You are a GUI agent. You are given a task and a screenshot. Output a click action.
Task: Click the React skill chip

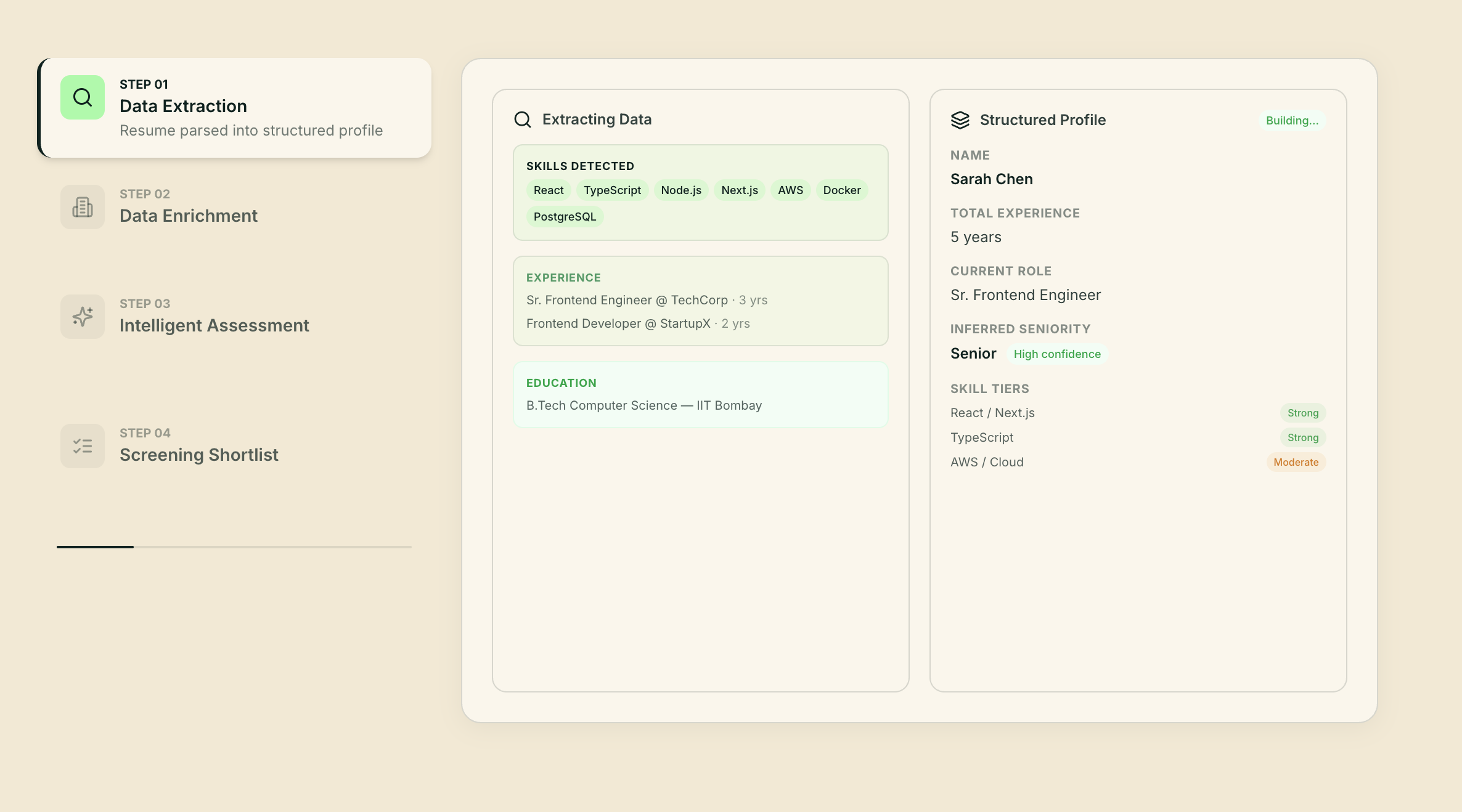point(549,190)
